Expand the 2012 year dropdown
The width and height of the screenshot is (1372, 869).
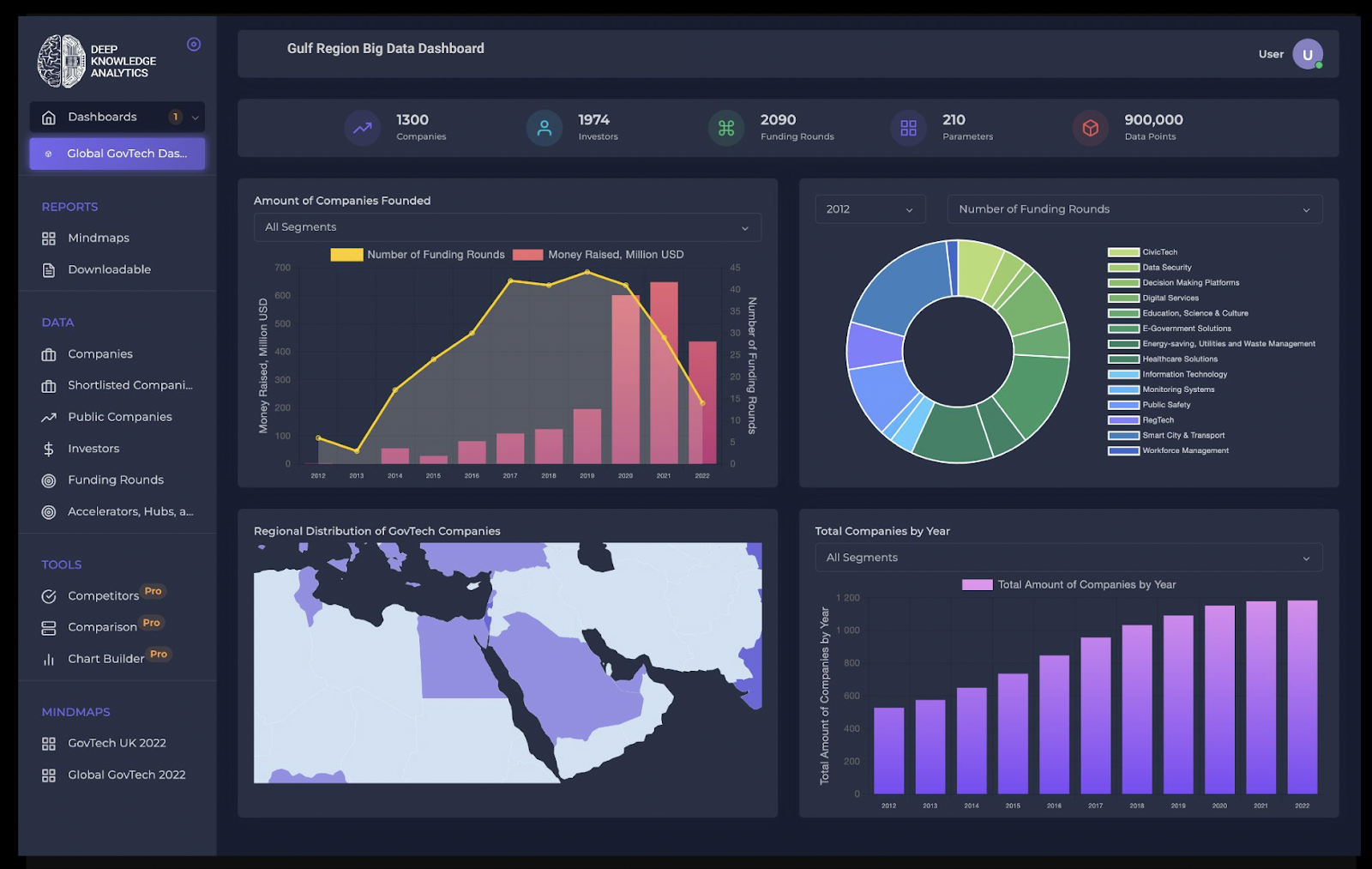(870, 209)
